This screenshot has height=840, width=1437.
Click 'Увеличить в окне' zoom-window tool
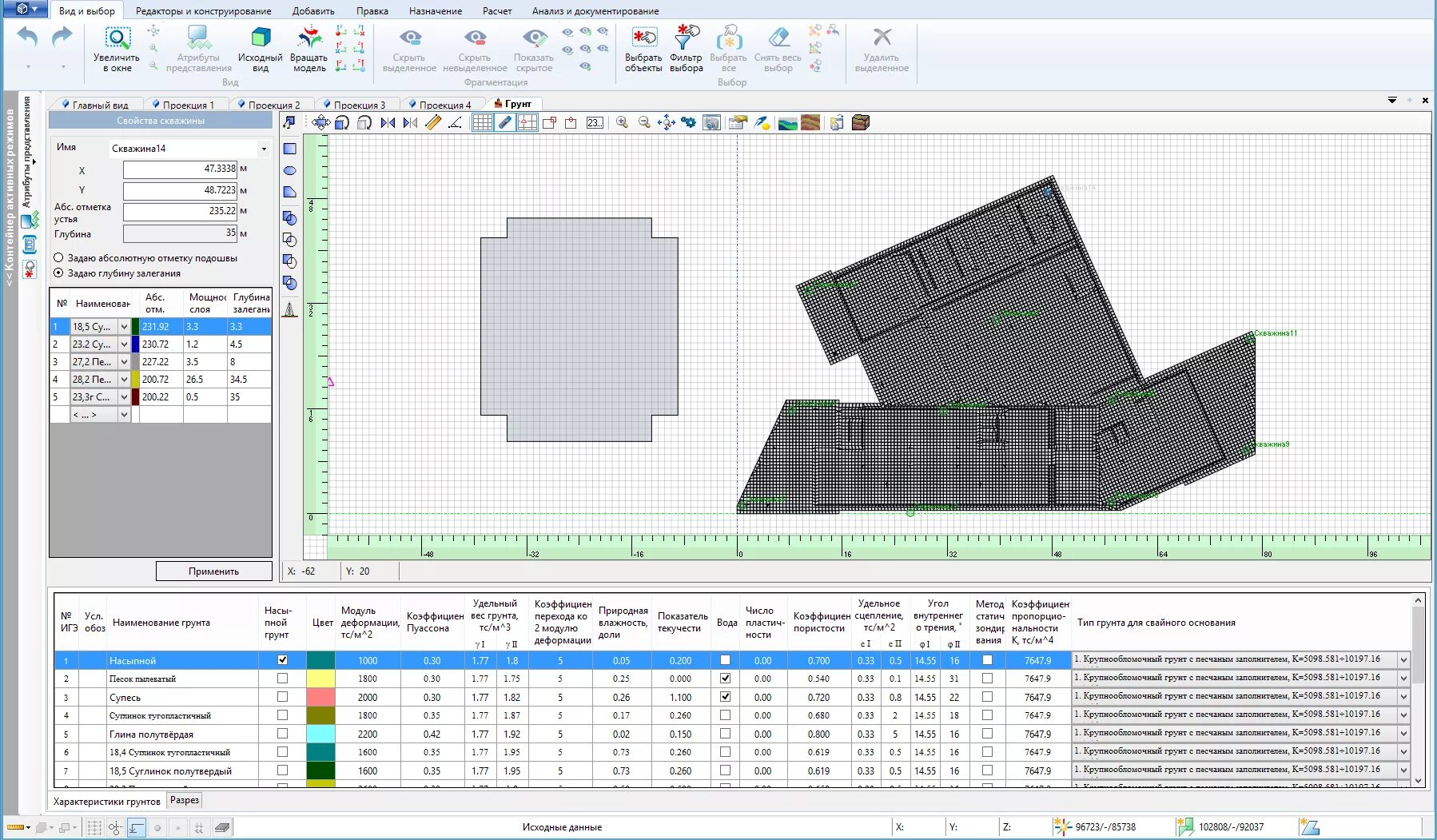(117, 50)
